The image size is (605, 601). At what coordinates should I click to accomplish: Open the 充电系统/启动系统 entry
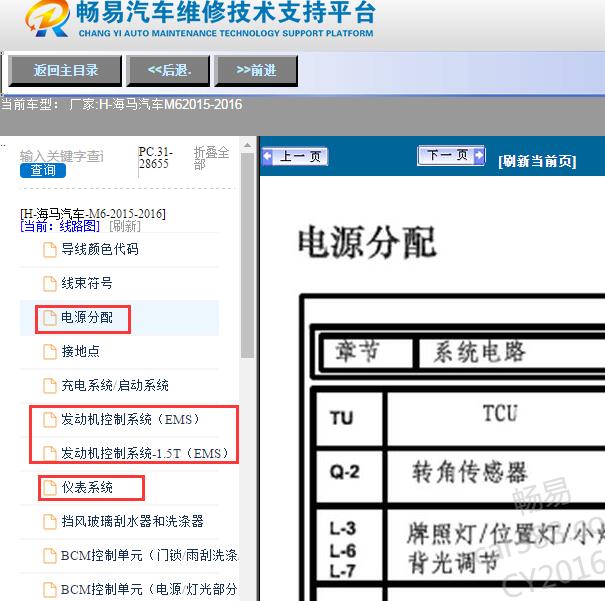click(x=115, y=385)
